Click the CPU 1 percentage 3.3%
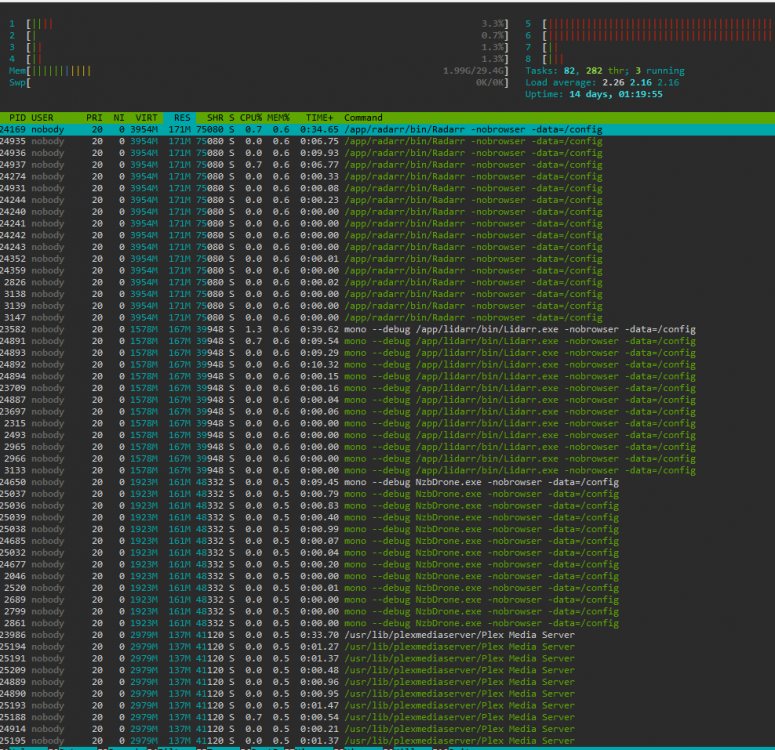 [x=493, y=24]
